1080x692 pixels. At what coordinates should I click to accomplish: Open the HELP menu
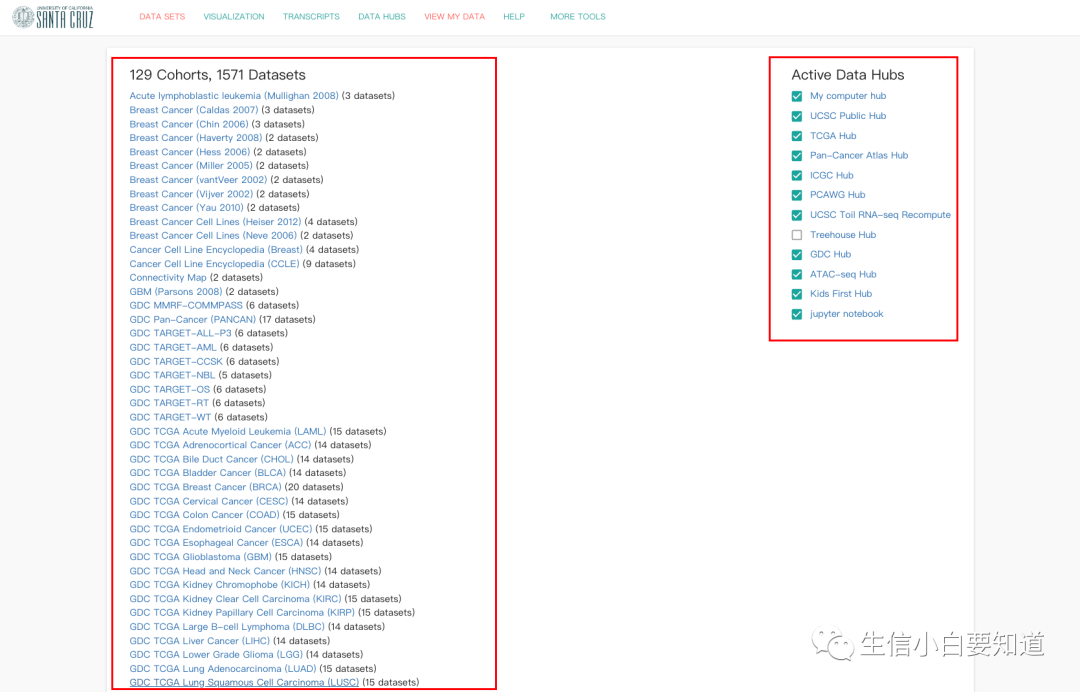[514, 17]
